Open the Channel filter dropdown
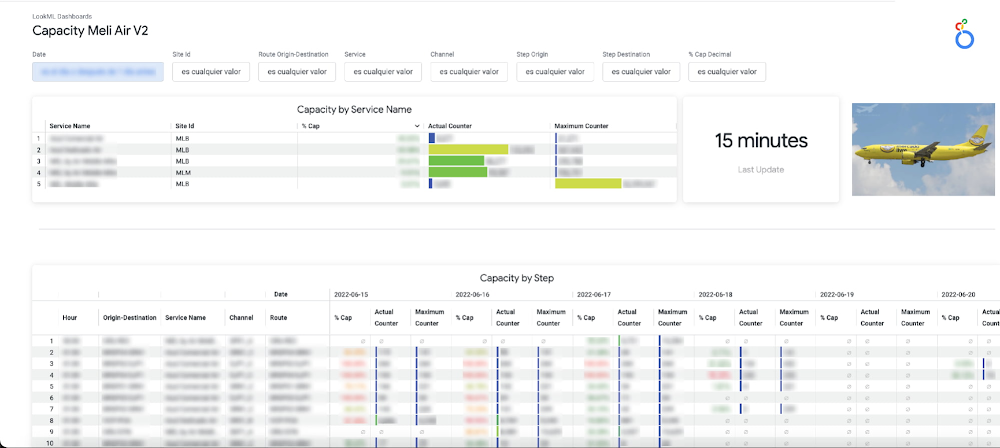1000x448 pixels. (468, 72)
